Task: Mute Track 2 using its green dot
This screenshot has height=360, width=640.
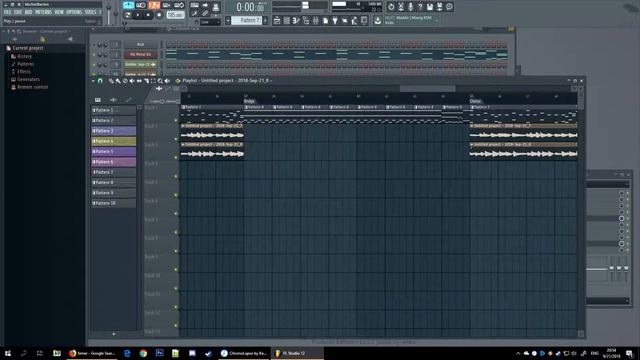Action: point(176,139)
